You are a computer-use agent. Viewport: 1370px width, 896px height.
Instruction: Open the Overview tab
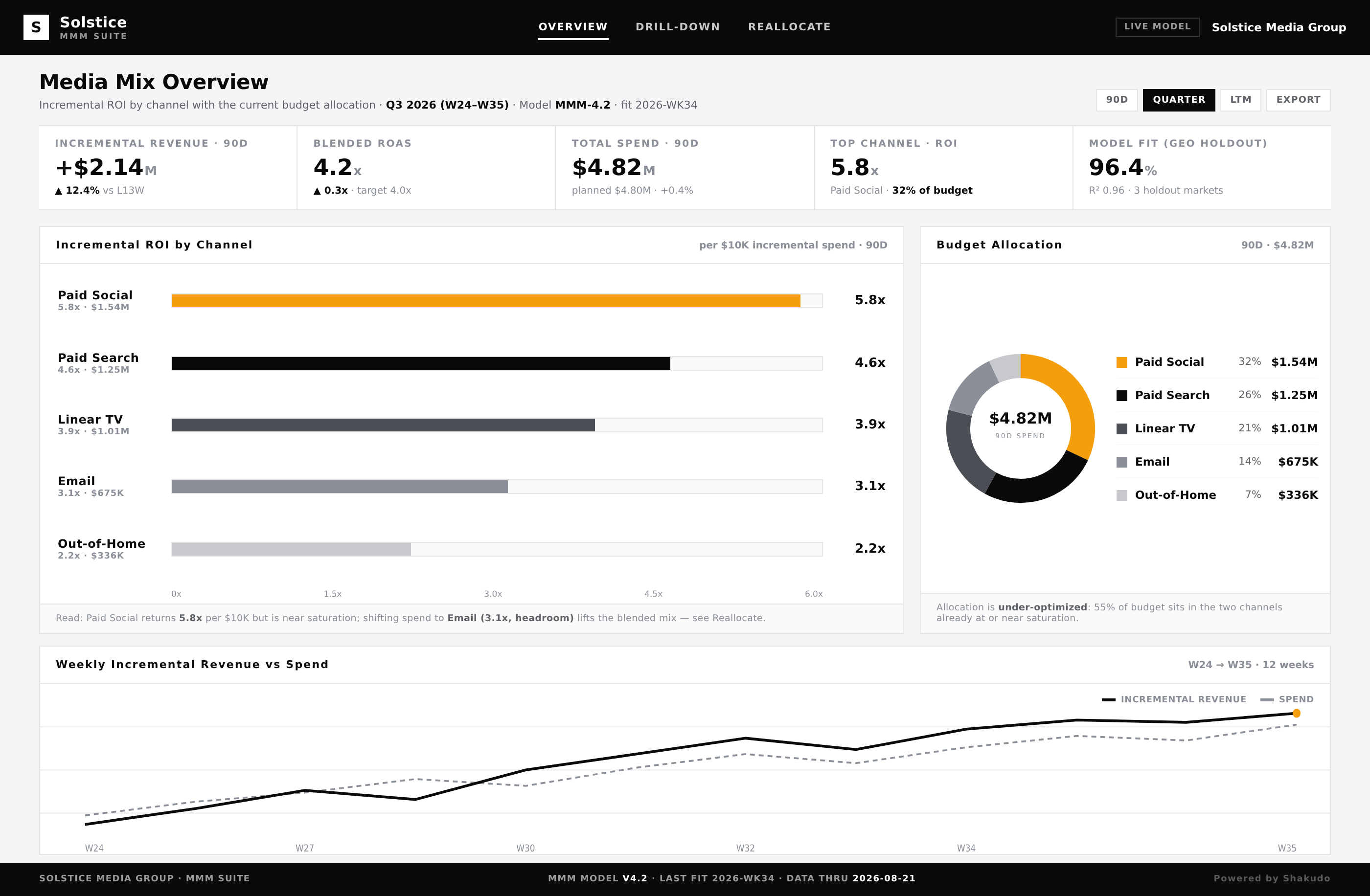coord(573,26)
